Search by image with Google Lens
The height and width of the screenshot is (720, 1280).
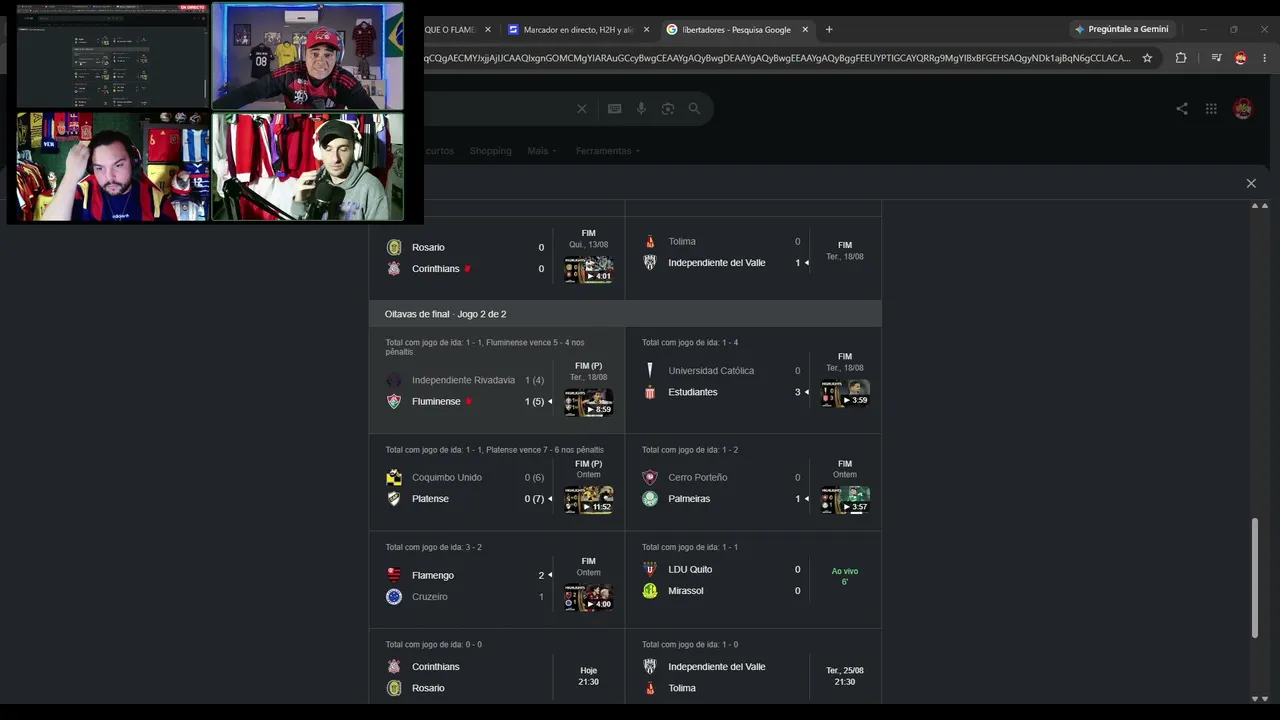(x=668, y=109)
